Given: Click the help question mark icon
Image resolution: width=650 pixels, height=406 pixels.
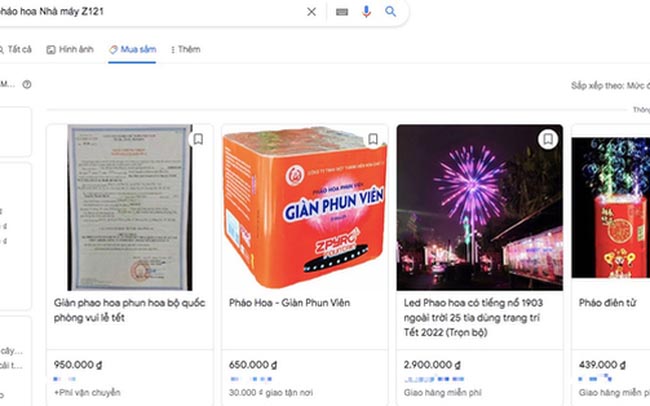Looking at the screenshot, I should 26,84.
